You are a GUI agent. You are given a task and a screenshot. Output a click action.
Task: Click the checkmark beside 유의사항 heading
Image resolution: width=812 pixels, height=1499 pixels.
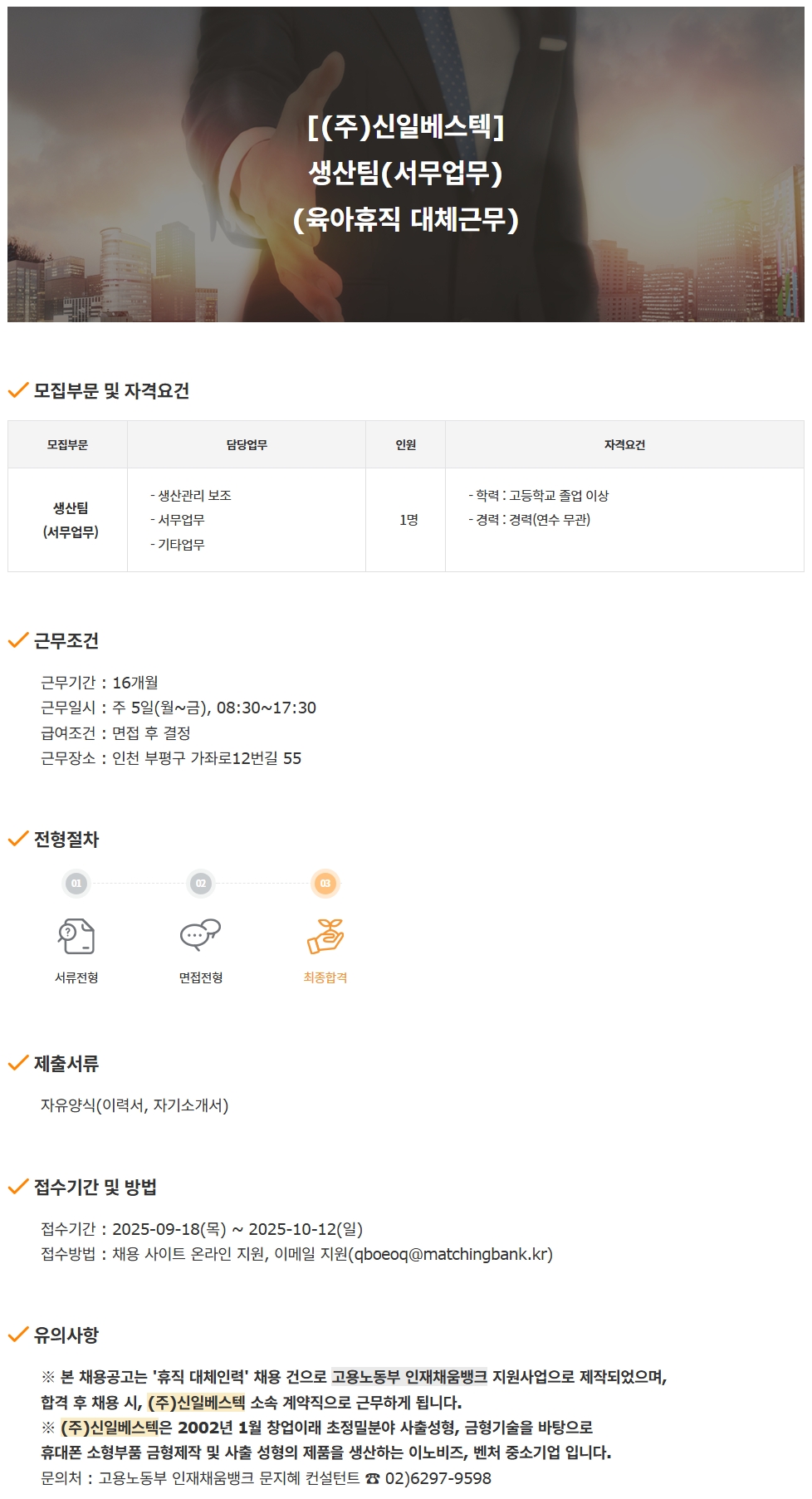tap(18, 1335)
